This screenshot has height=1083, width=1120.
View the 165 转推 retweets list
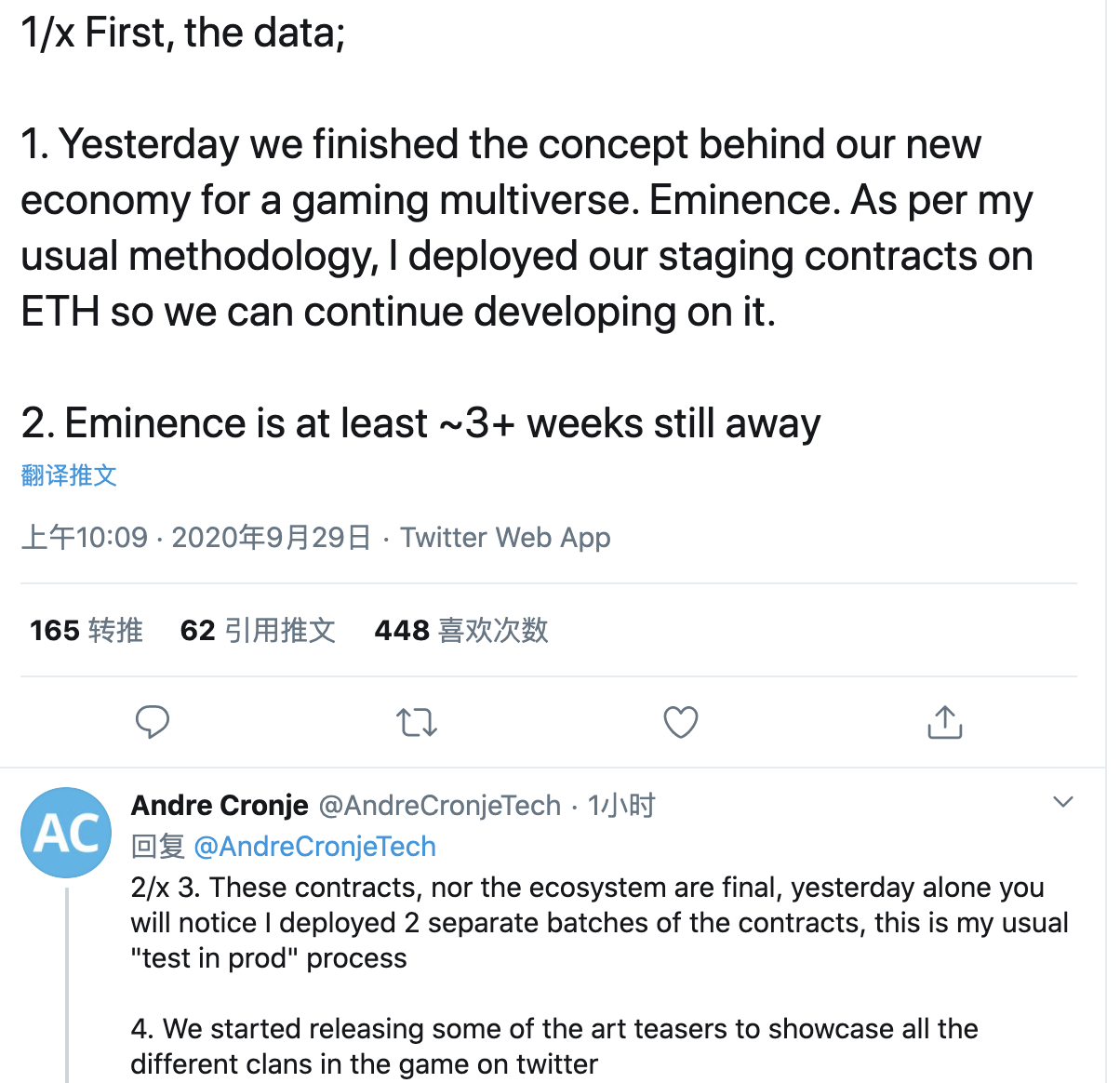click(x=86, y=631)
